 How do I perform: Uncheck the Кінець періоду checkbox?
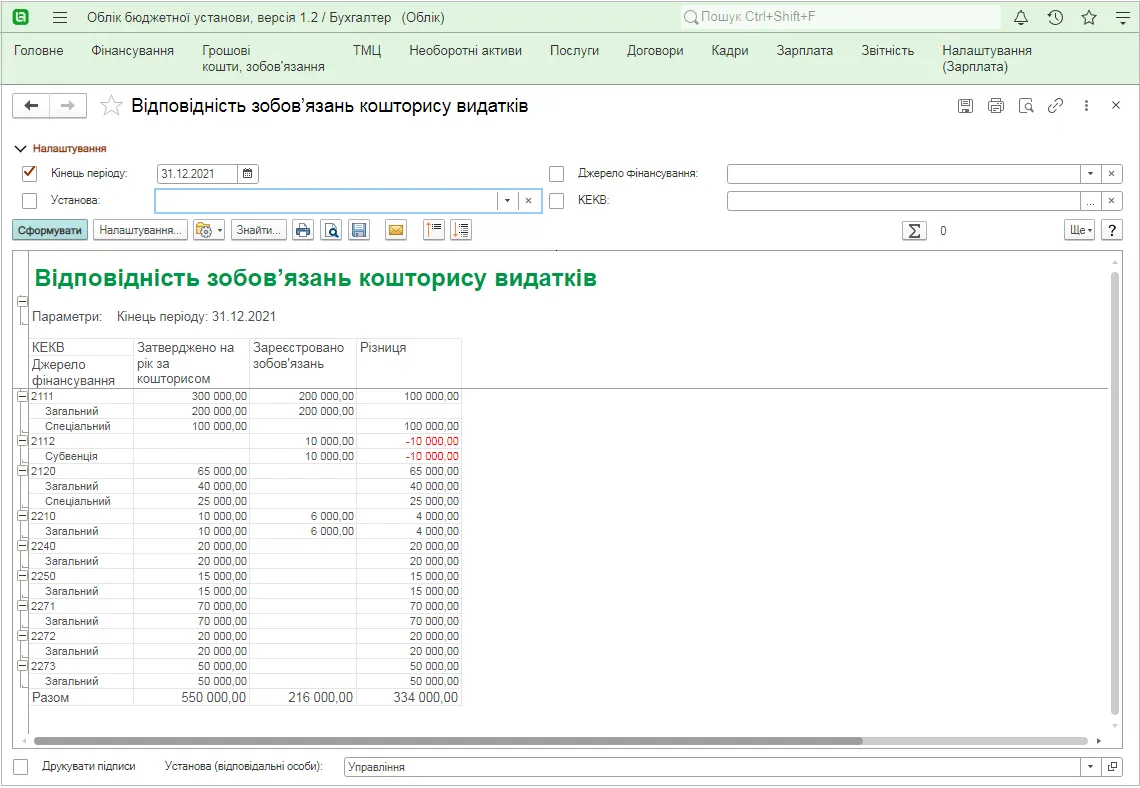[30, 174]
